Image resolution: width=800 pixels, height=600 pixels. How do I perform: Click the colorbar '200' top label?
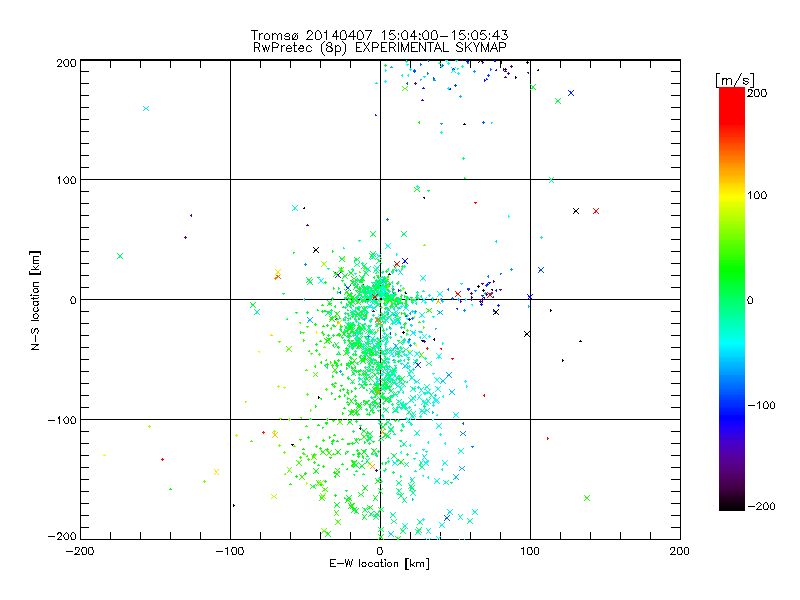click(x=757, y=93)
